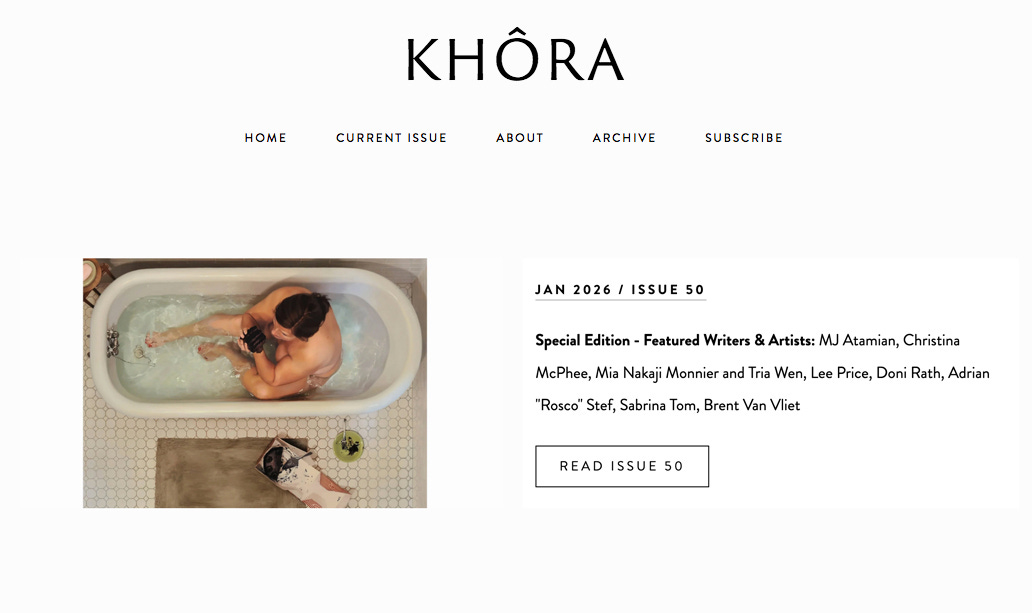Click the "Rosco" nickname in contributors

click(559, 405)
